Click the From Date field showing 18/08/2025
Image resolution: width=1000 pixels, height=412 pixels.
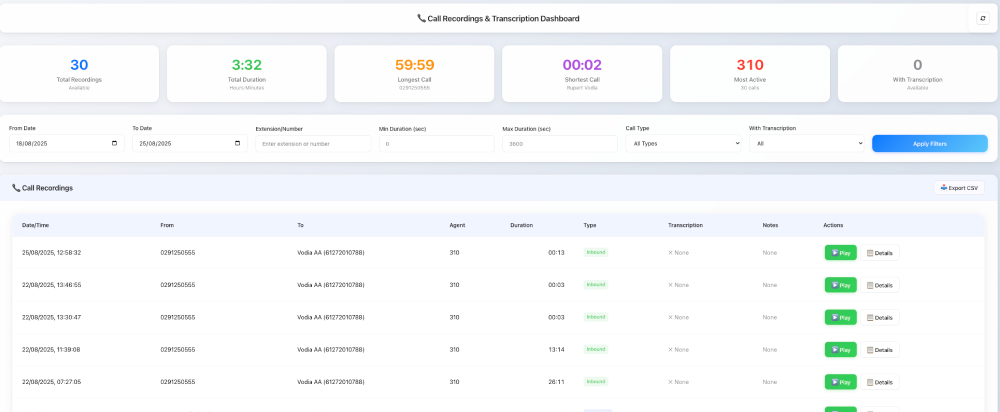tap(66, 143)
